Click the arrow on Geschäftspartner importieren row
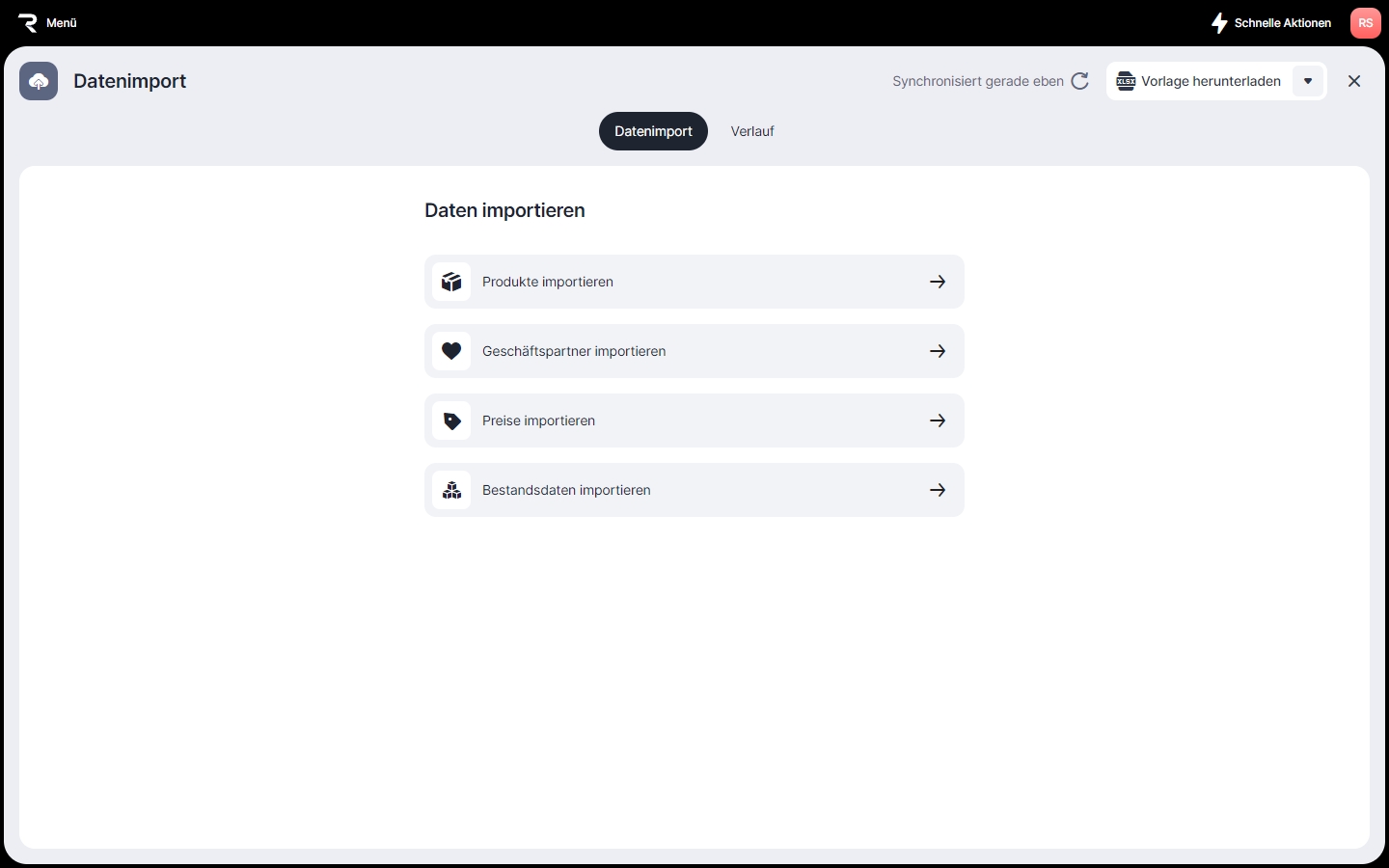The width and height of the screenshot is (1389, 868). [x=938, y=351]
